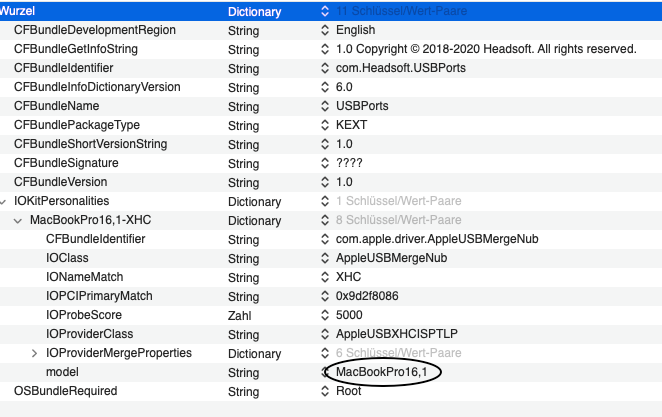
Task: Open type stepper for model row
Action: click(324, 372)
